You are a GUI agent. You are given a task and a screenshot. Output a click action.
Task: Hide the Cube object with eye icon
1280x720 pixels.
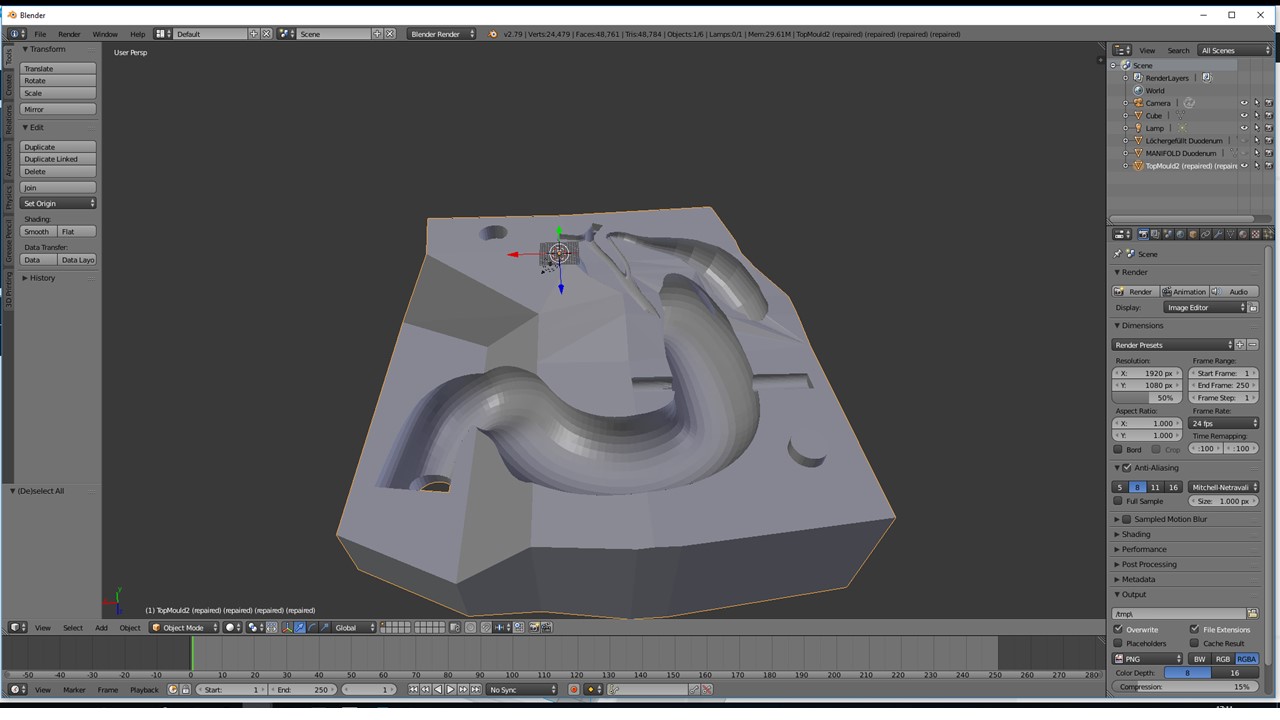click(1244, 115)
